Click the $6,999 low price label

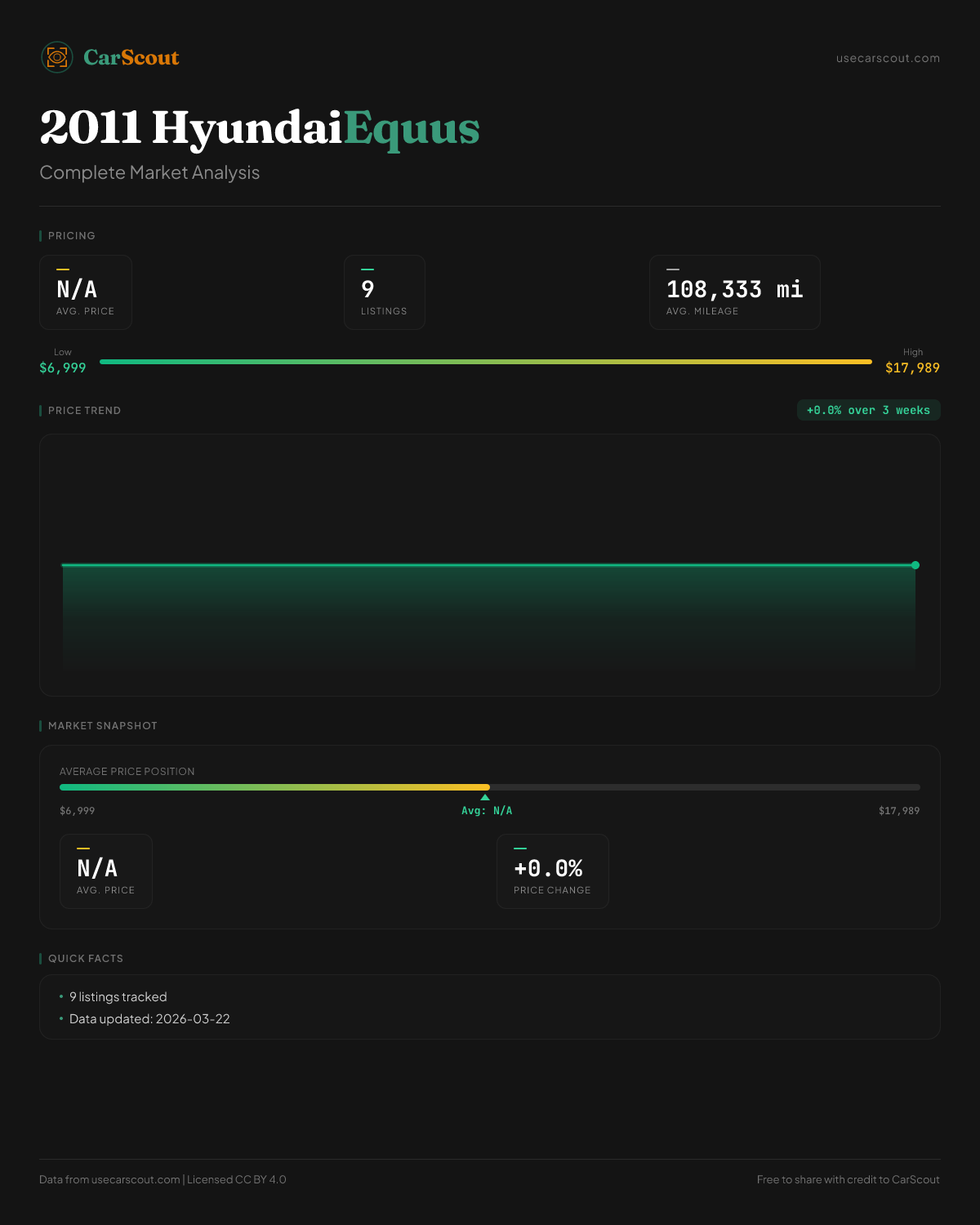[63, 367]
